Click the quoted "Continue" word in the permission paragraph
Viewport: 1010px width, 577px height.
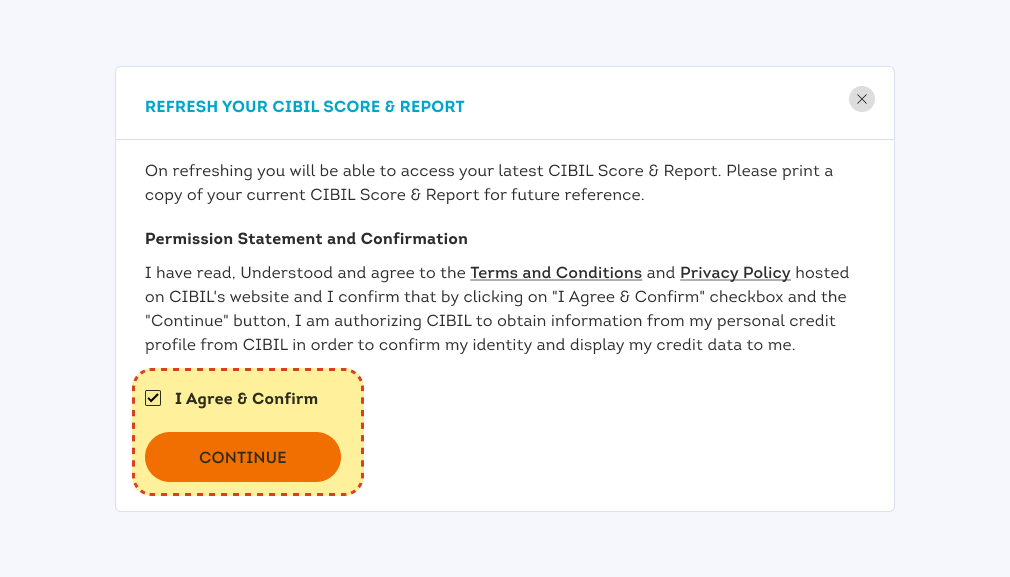pos(187,321)
